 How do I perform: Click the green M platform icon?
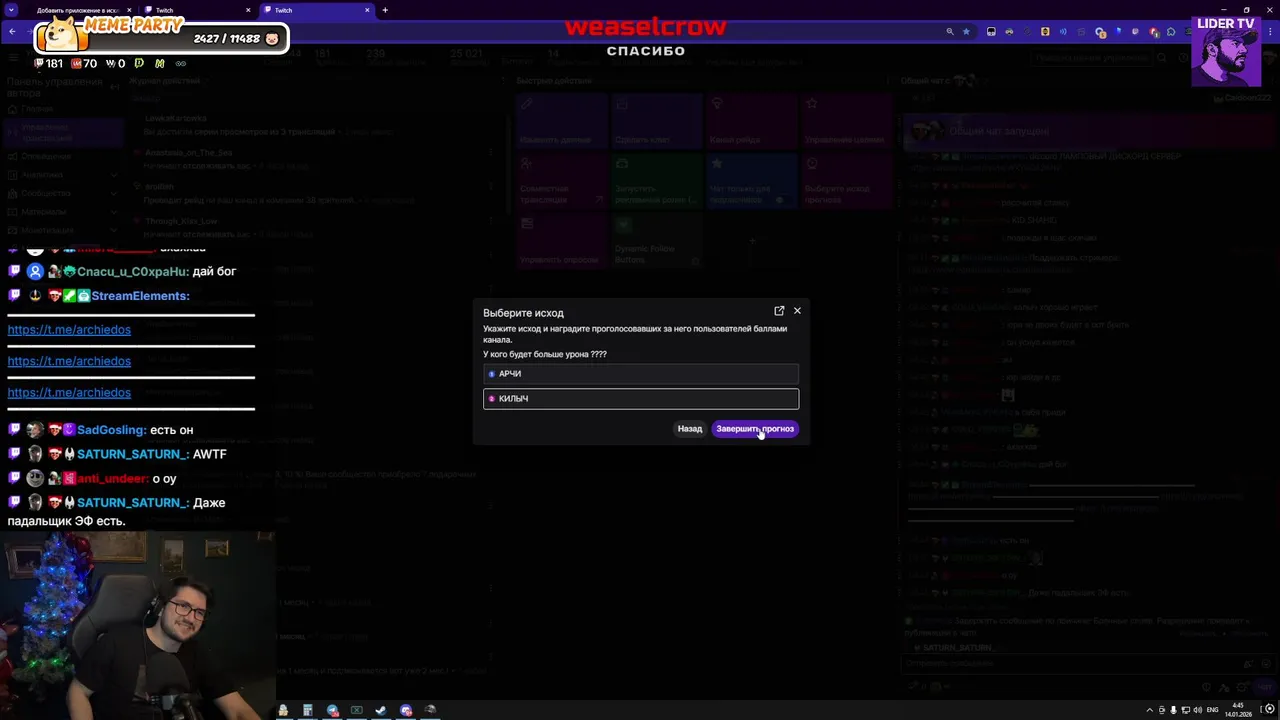coord(159,64)
